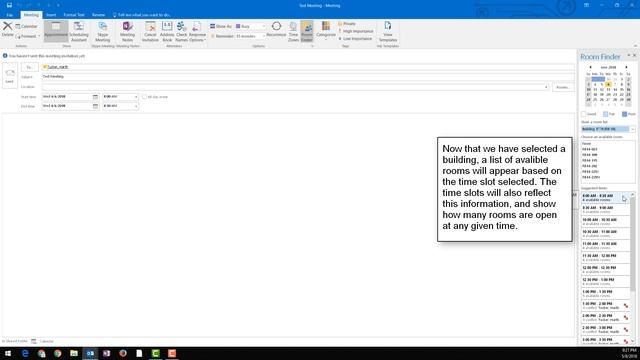Open Outlook from the taskbar

[90, 353]
